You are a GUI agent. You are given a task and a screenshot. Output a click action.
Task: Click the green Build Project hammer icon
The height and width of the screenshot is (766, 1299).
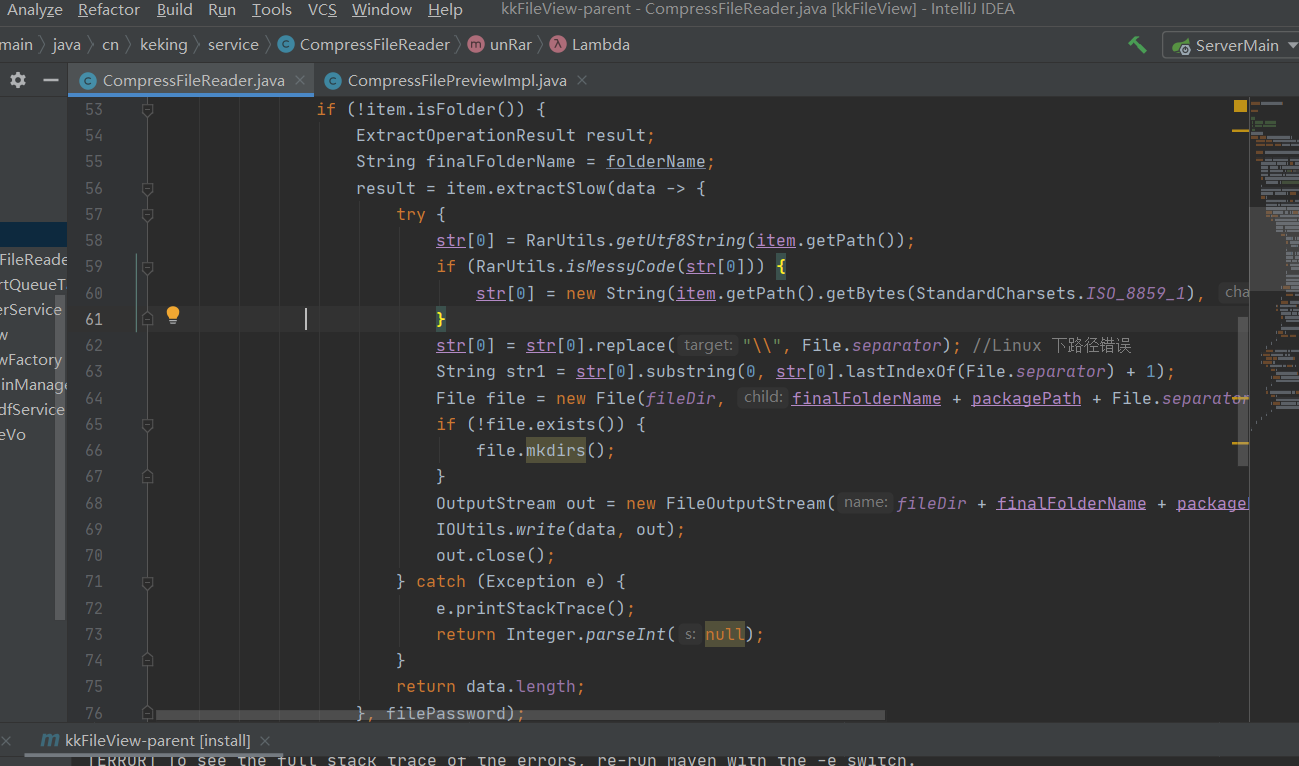tap(1137, 45)
